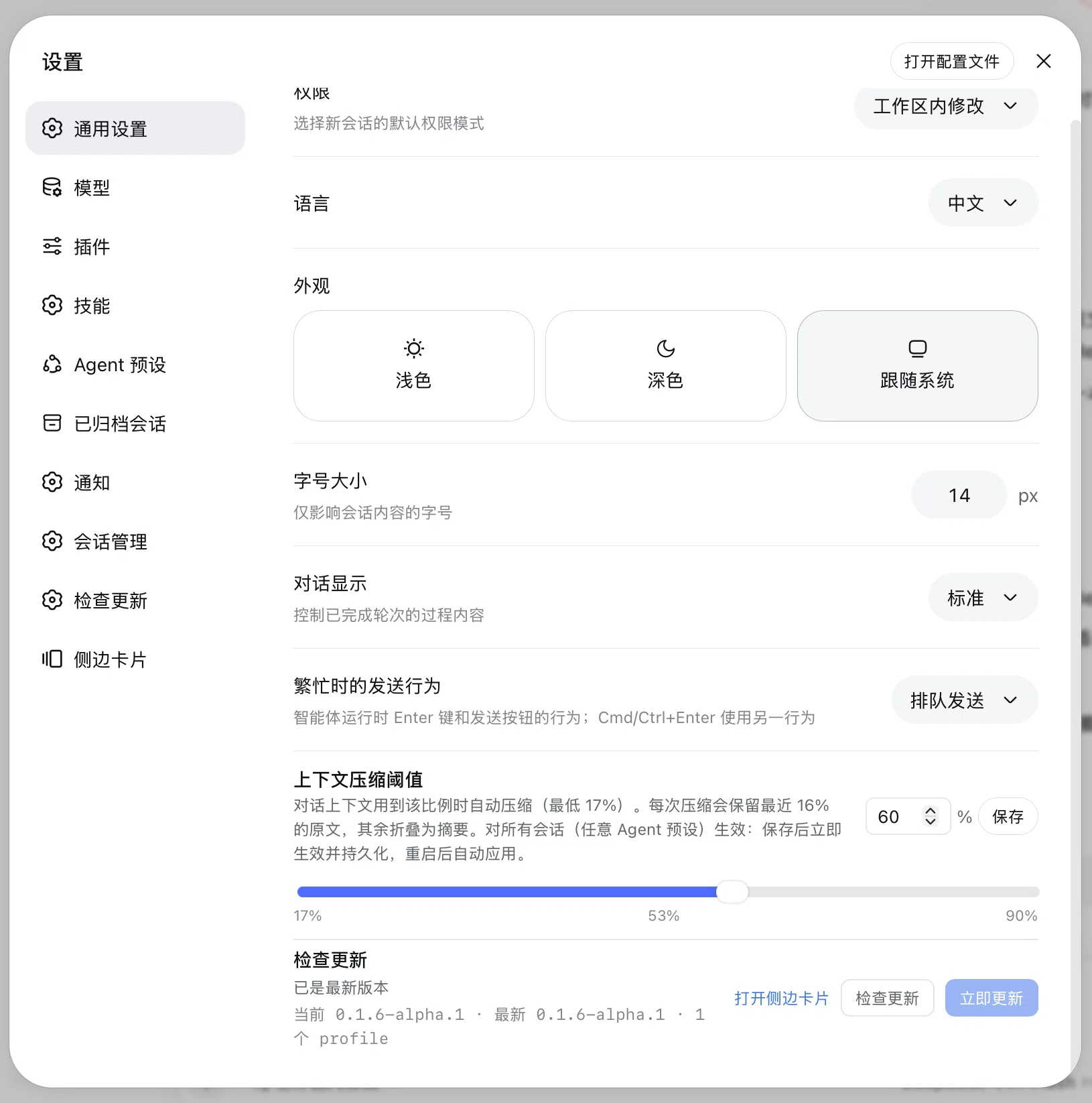Switch to the Agent 预设 section
1092x1103 pixels.
pyautogui.click(x=135, y=364)
